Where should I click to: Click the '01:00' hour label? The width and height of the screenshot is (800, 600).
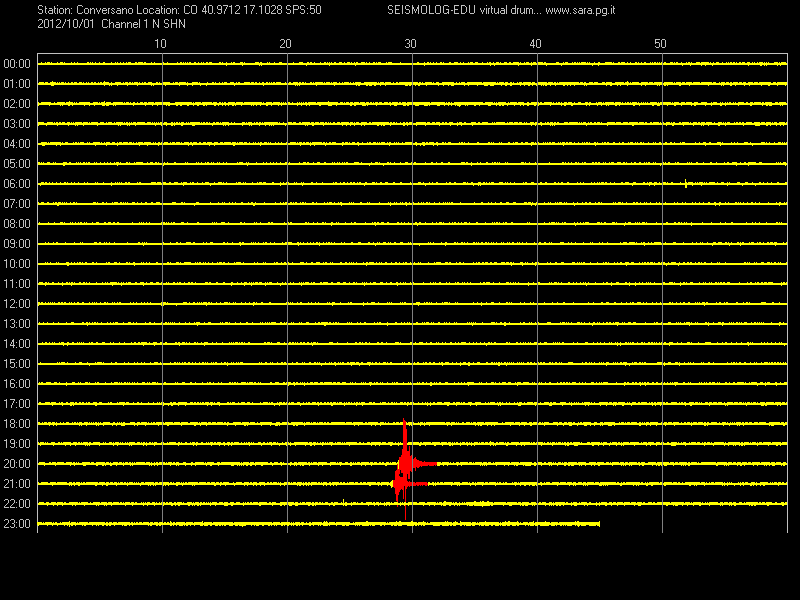pos(17,84)
